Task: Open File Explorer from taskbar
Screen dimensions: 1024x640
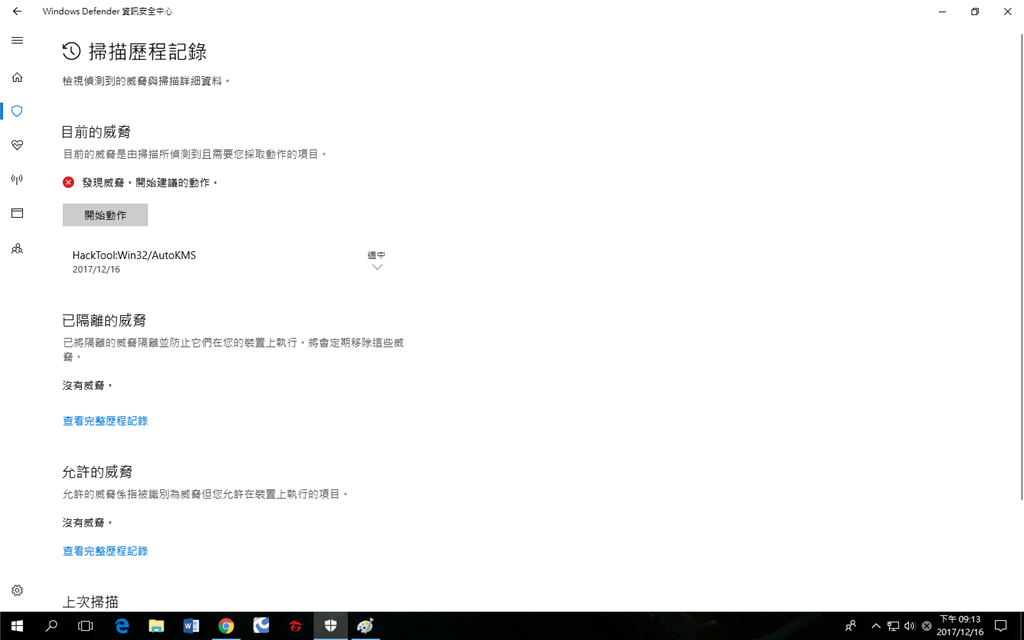Action: (156, 626)
